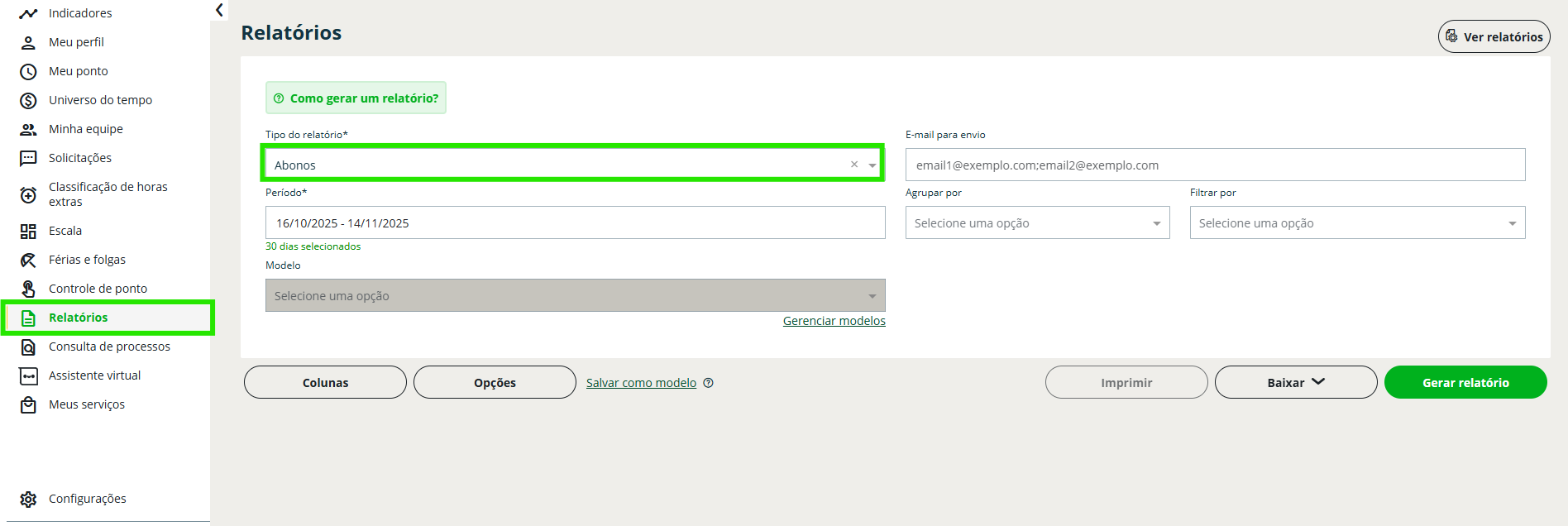Clear the Abonos selection with the X
The image size is (1568, 526).
pos(854,165)
